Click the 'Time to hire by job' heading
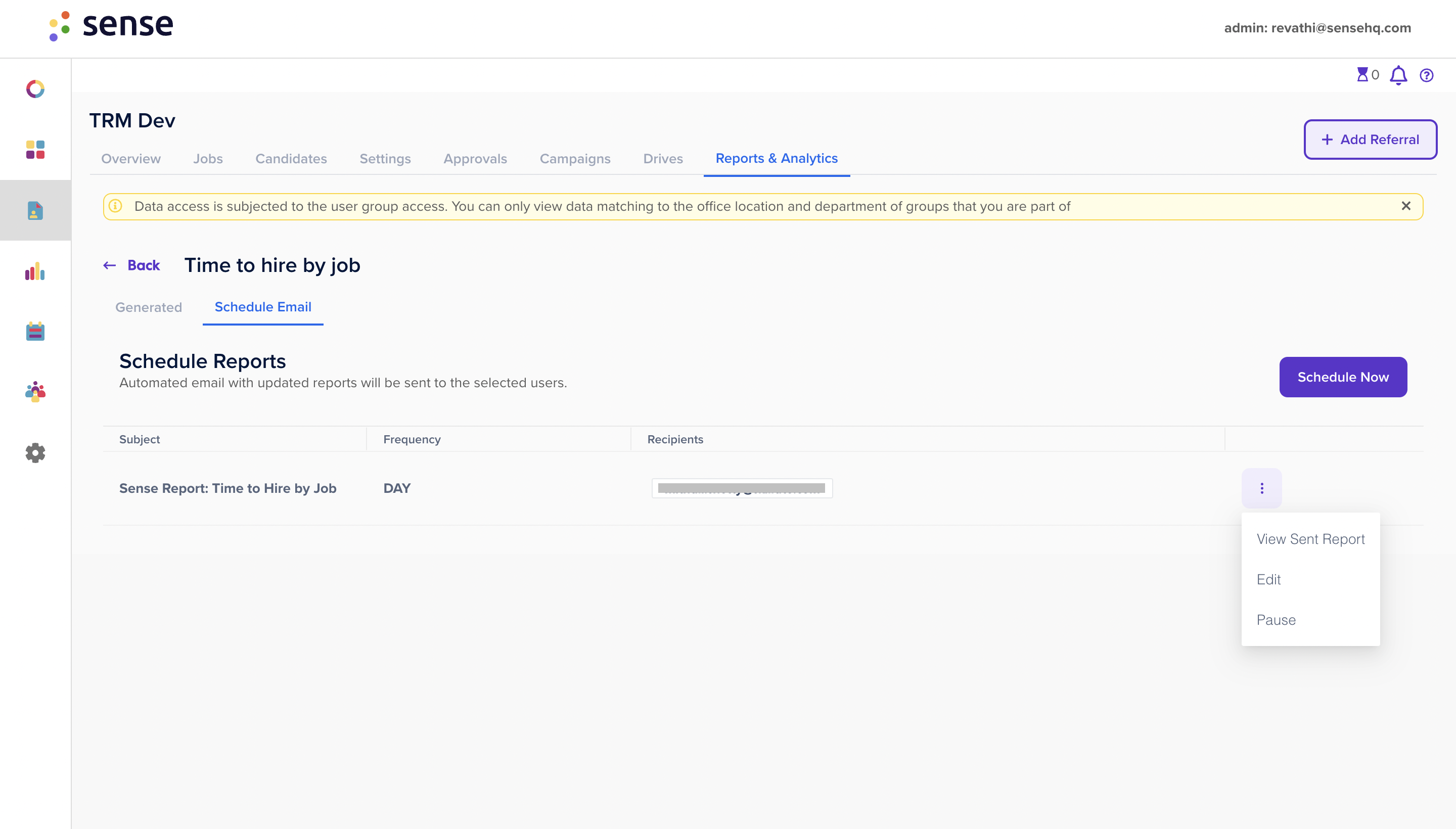 (272, 265)
